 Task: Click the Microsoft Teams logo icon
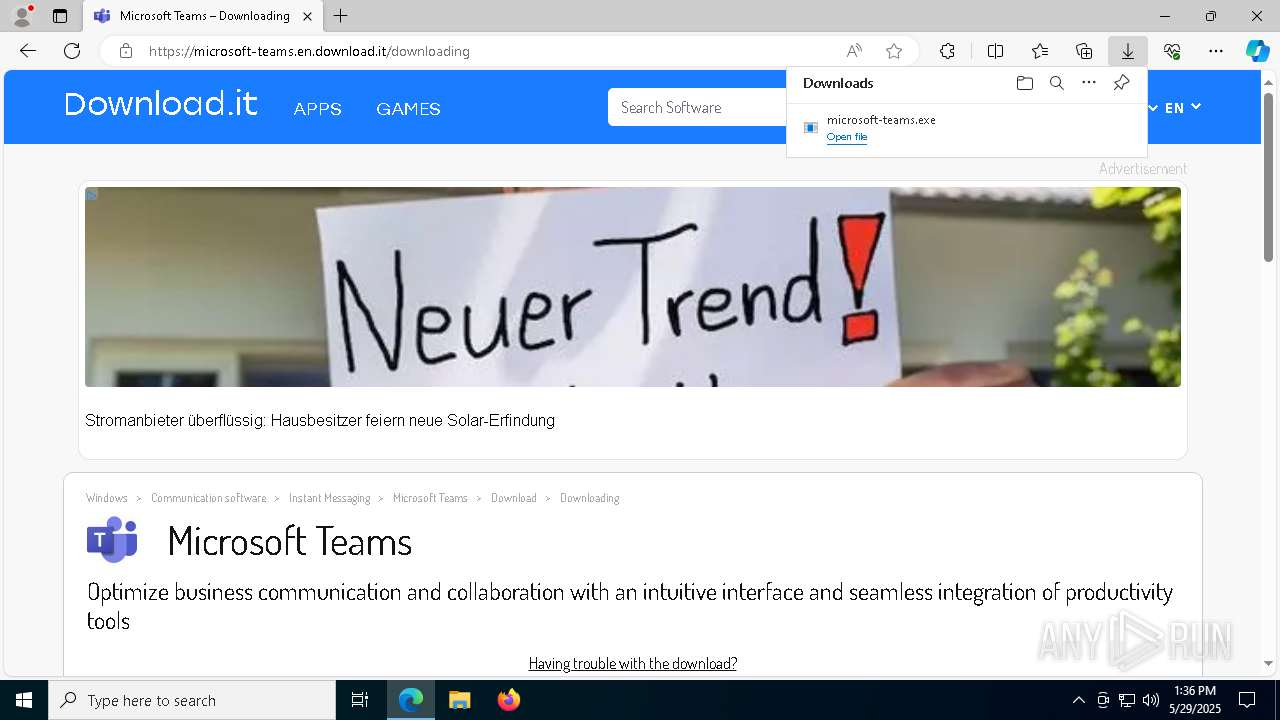point(112,540)
